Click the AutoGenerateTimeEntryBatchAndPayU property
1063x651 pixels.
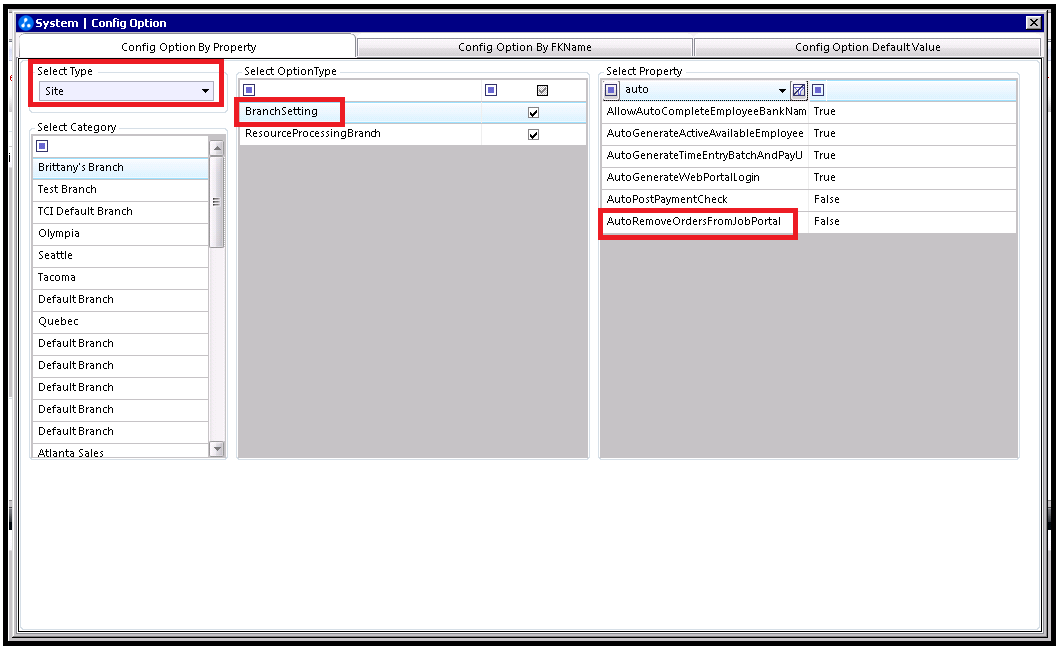click(706, 155)
